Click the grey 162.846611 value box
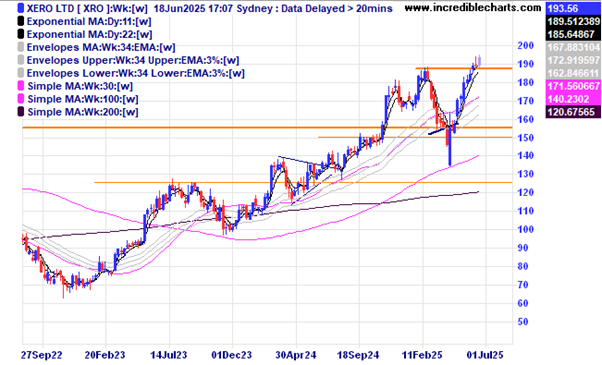The height and width of the screenshot is (365, 602). click(573, 73)
